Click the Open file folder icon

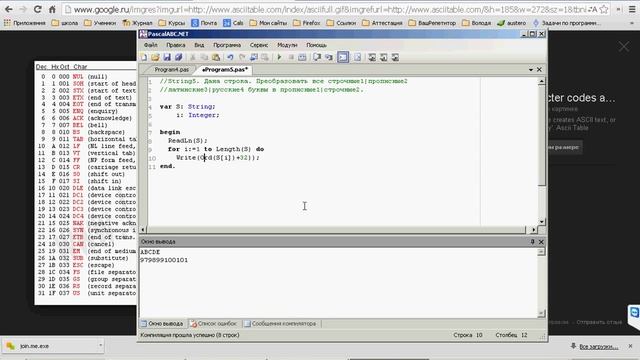click(x=155, y=58)
